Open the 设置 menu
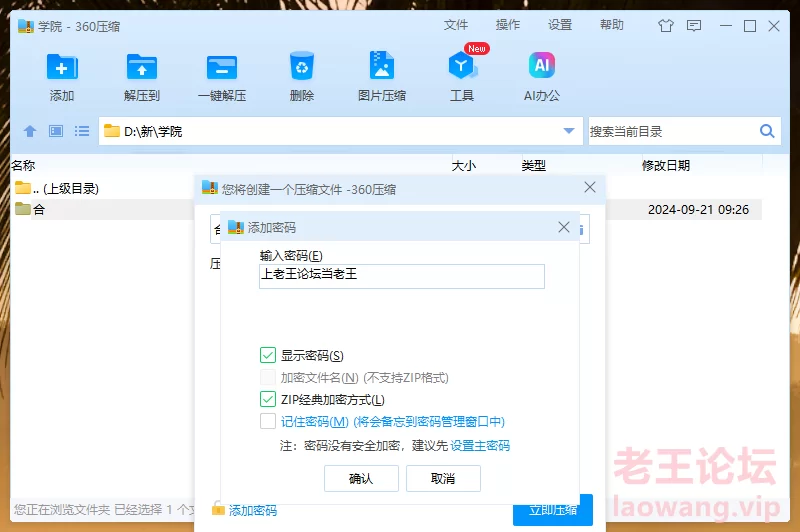The image size is (800, 532). [560, 25]
